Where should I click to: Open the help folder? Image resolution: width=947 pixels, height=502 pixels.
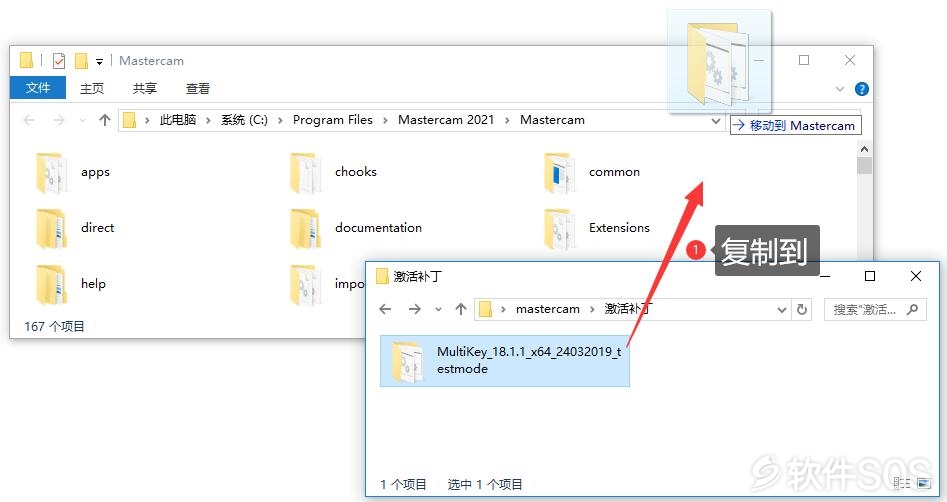[71, 284]
